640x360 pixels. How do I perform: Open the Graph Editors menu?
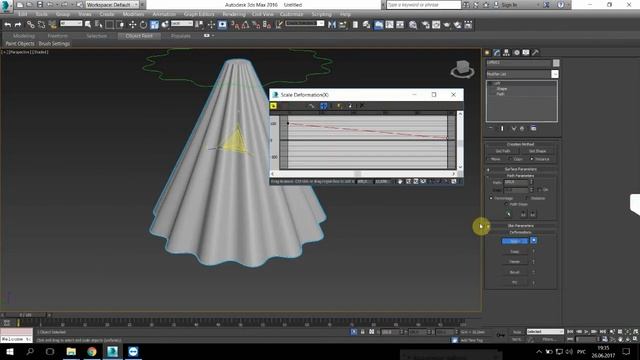point(199,14)
